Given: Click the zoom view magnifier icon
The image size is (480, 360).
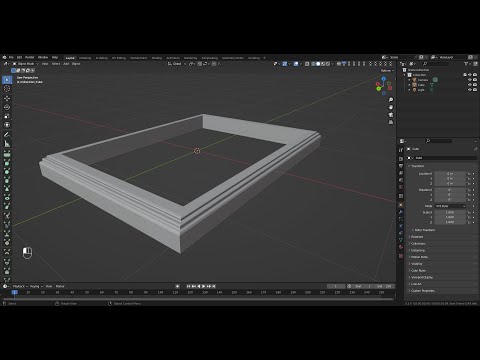Looking at the screenshot, I should (391, 100).
